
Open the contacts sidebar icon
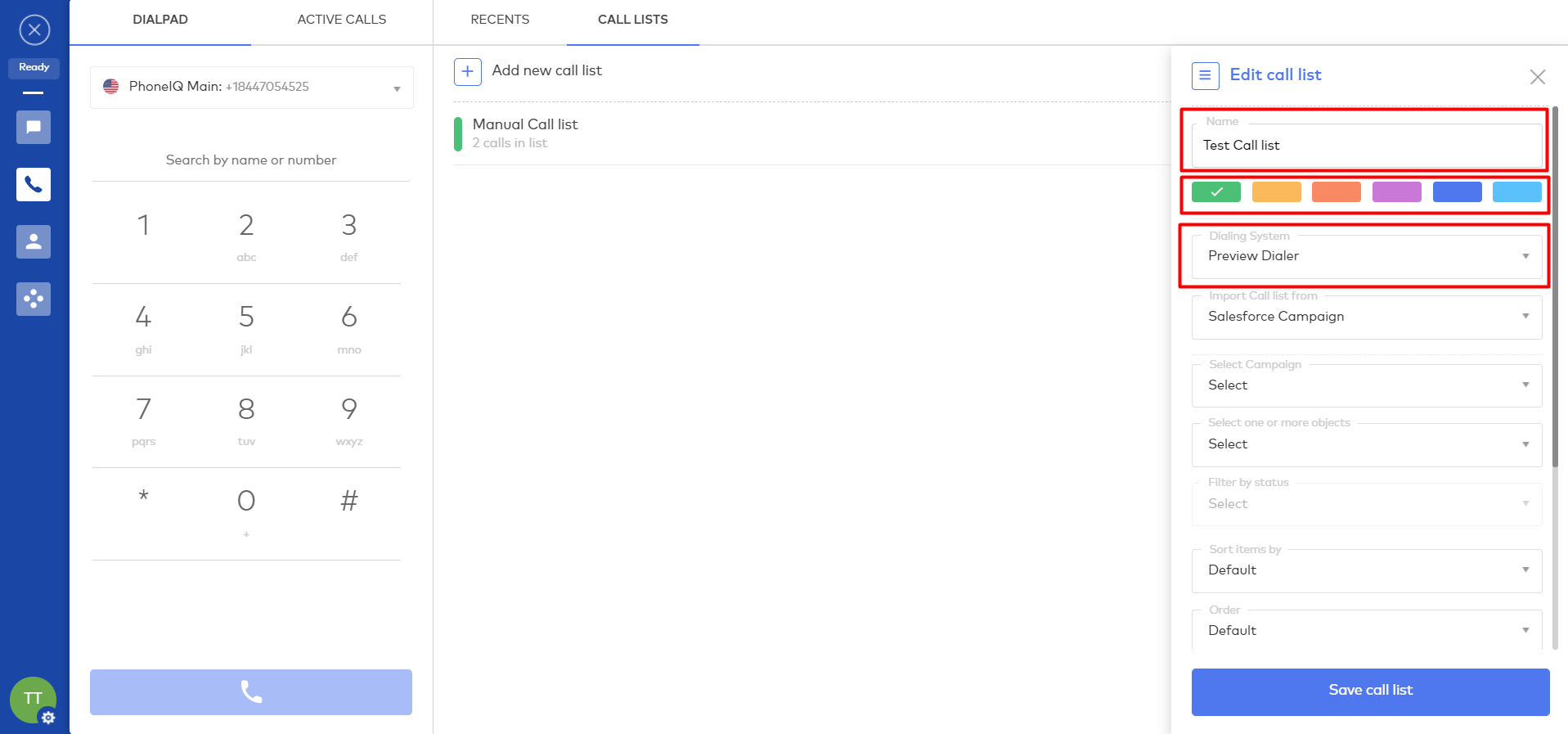[x=34, y=242]
